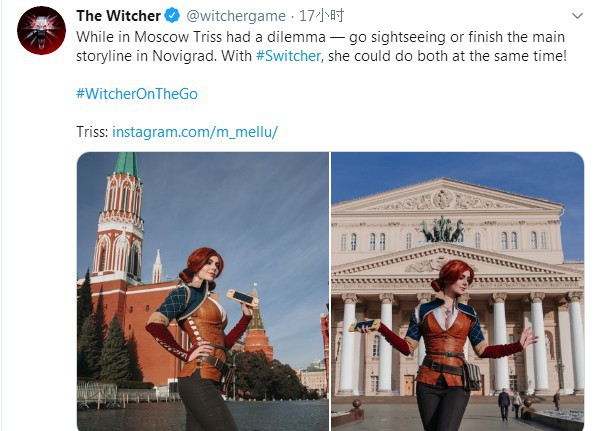596x431 pixels.
Task: Click the blue verified badge
Action: [172, 16]
